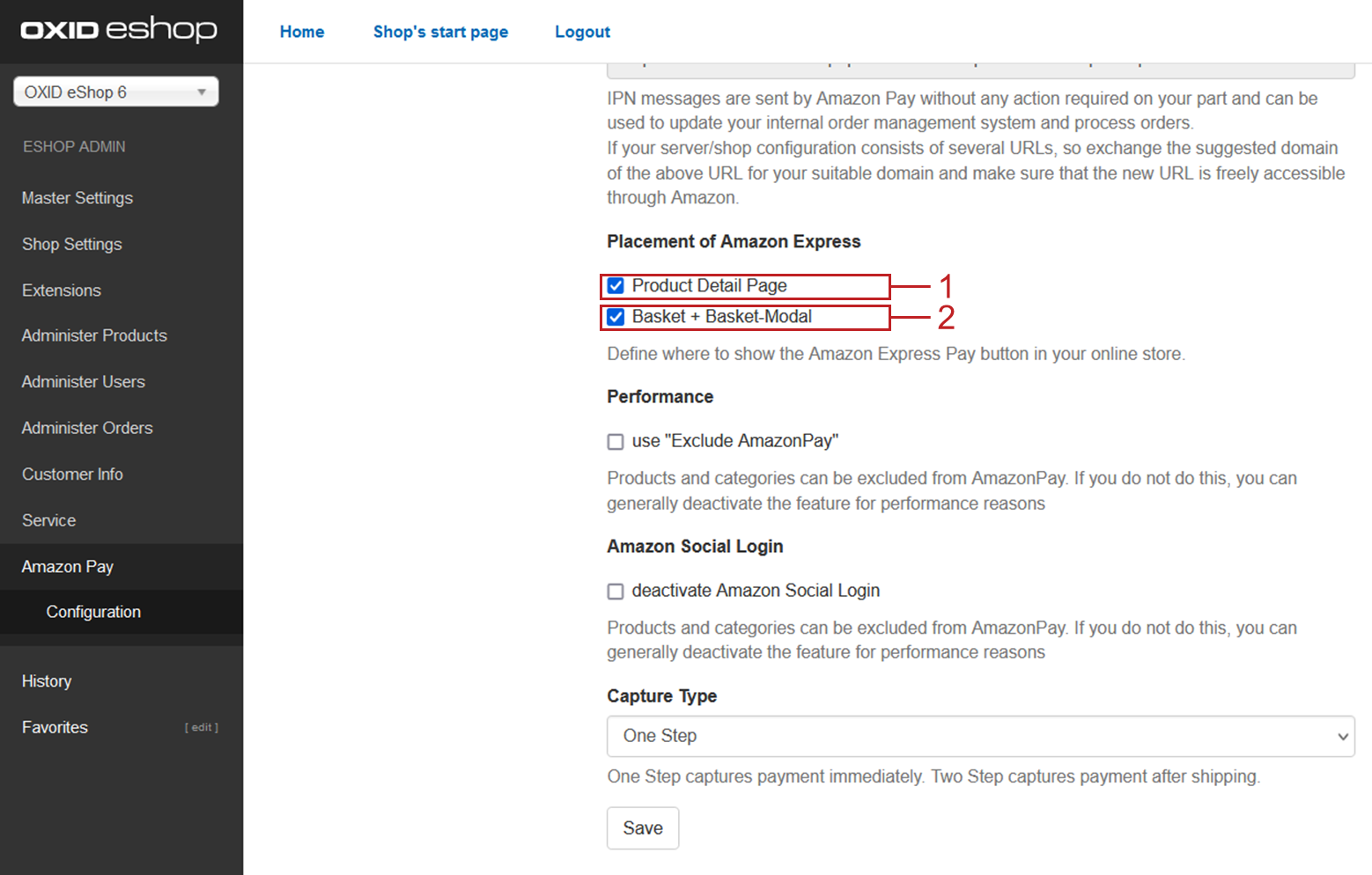Screen dimensions: 1372x875
Task: Open the OXID eShop 6 shop selector
Action: [116, 92]
